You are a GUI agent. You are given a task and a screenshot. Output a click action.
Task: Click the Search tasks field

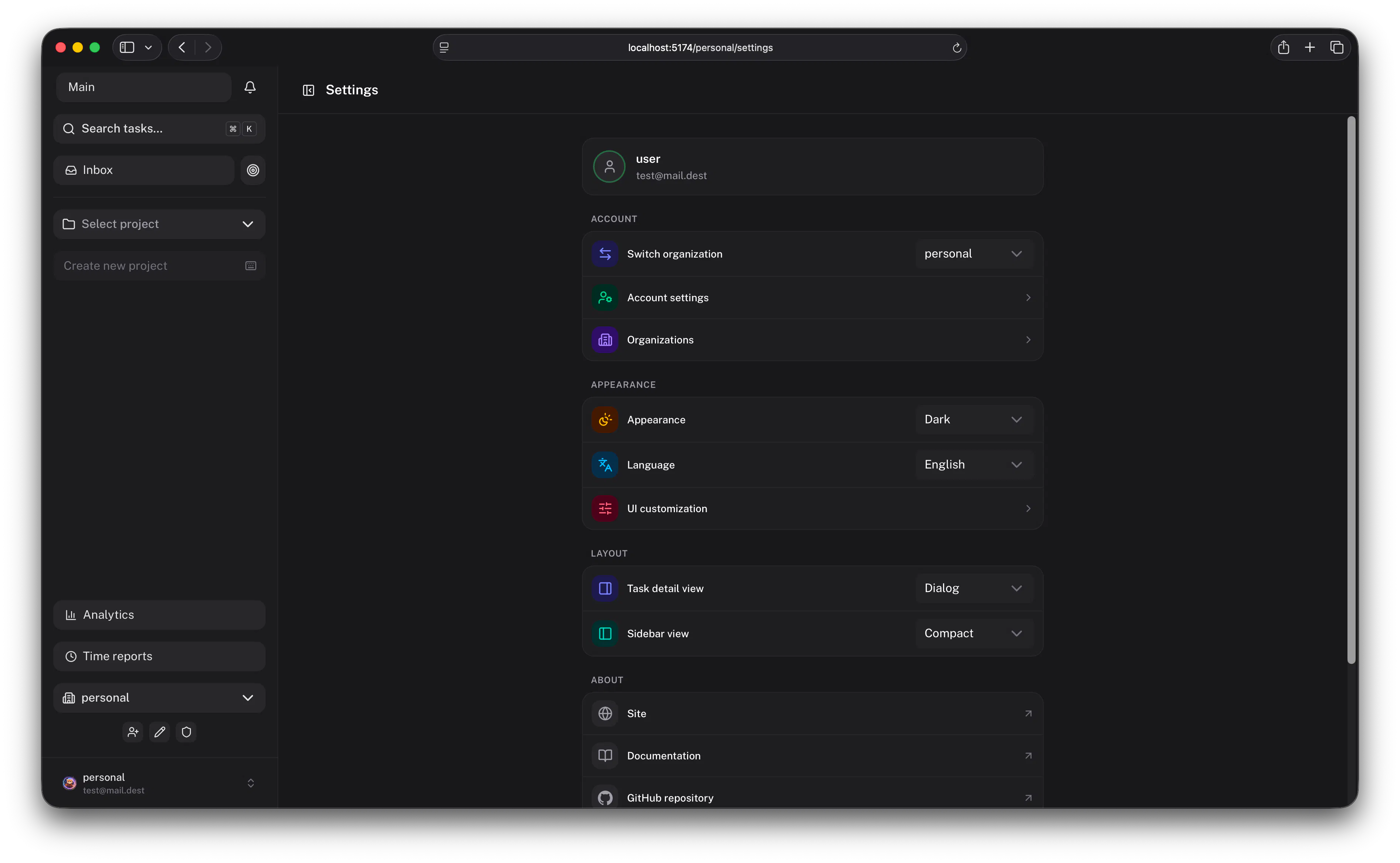tap(159, 129)
